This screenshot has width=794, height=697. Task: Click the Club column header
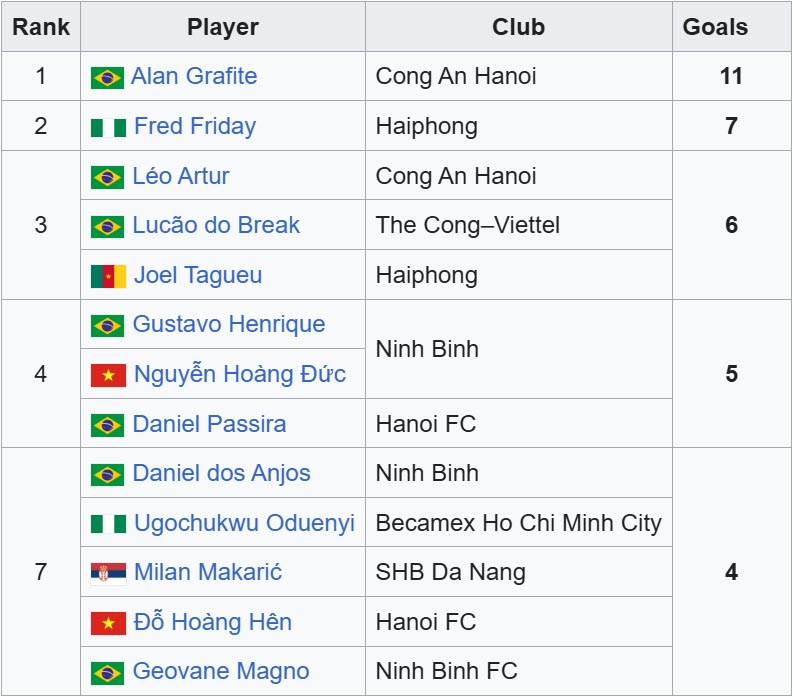coord(518,27)
